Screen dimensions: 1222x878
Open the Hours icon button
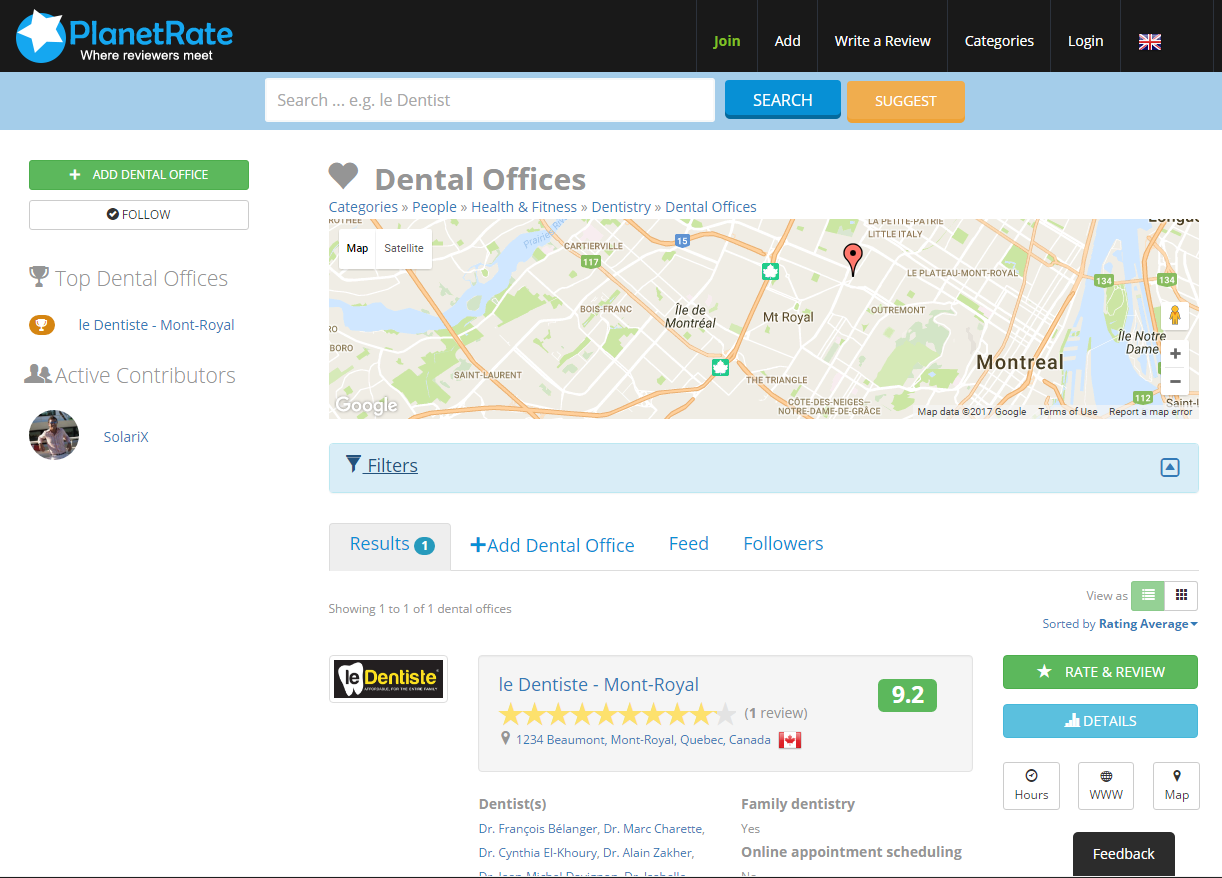1031,785
